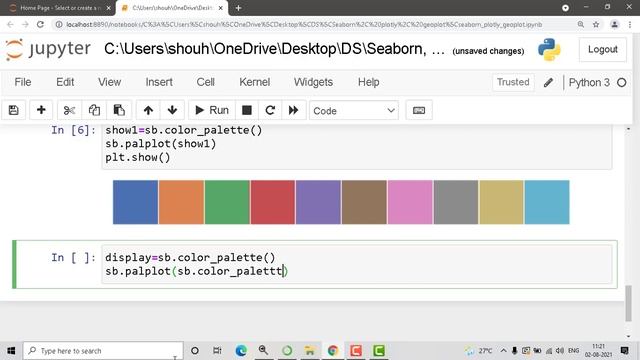
Task: Open the Kernel menu
Action: [x=255, y=82]
